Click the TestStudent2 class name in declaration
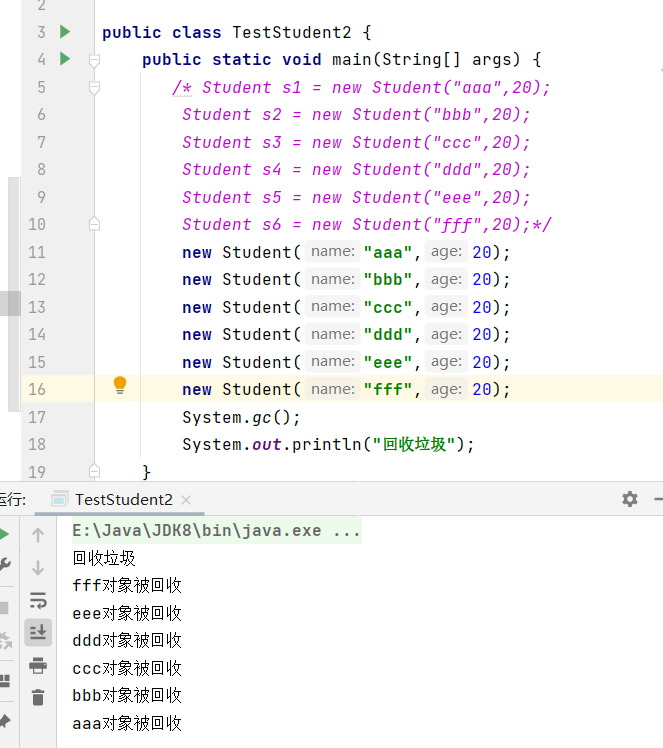The width and height of the screenshot is (663, 748). (292, 32)
